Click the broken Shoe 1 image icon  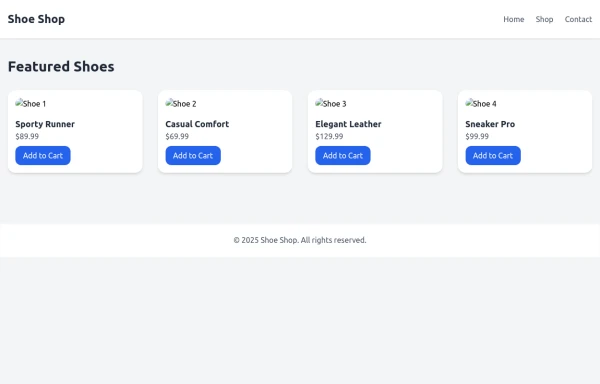pyautogui.click(x=31, y=104)
